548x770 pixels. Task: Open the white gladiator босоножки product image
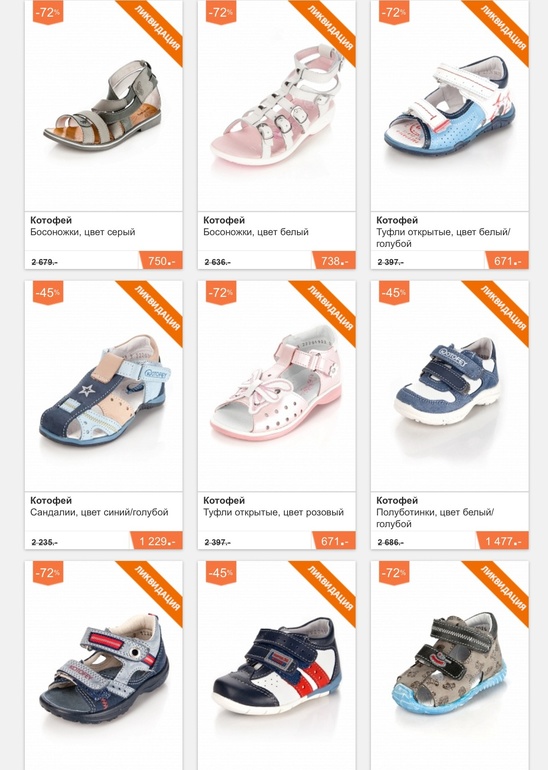tap(276, 105)
